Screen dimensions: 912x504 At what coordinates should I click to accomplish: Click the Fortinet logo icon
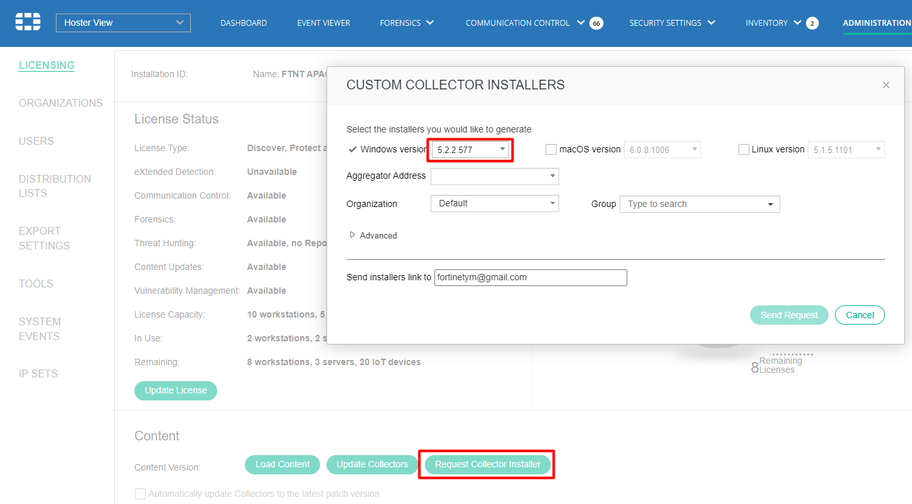tap(29, 22)
